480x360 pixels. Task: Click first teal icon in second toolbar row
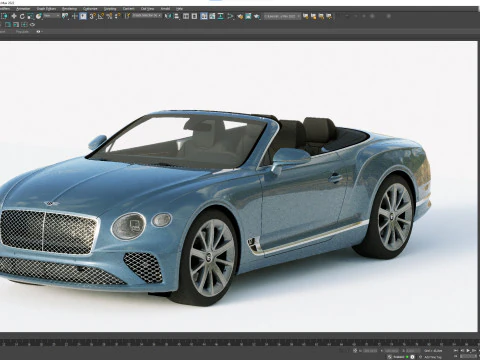[x=8, y=25]
